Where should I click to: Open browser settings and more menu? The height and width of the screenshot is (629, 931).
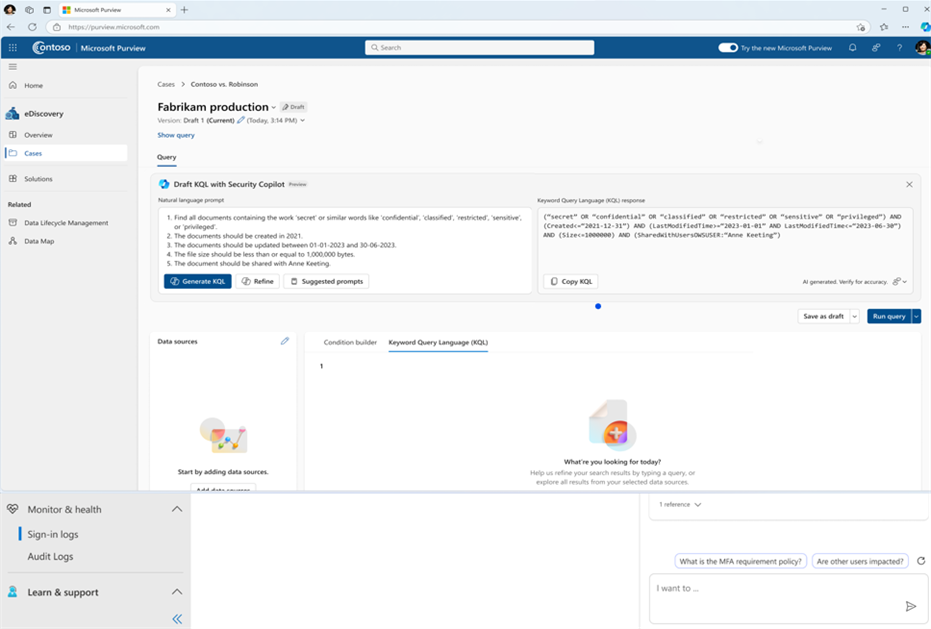905,27
